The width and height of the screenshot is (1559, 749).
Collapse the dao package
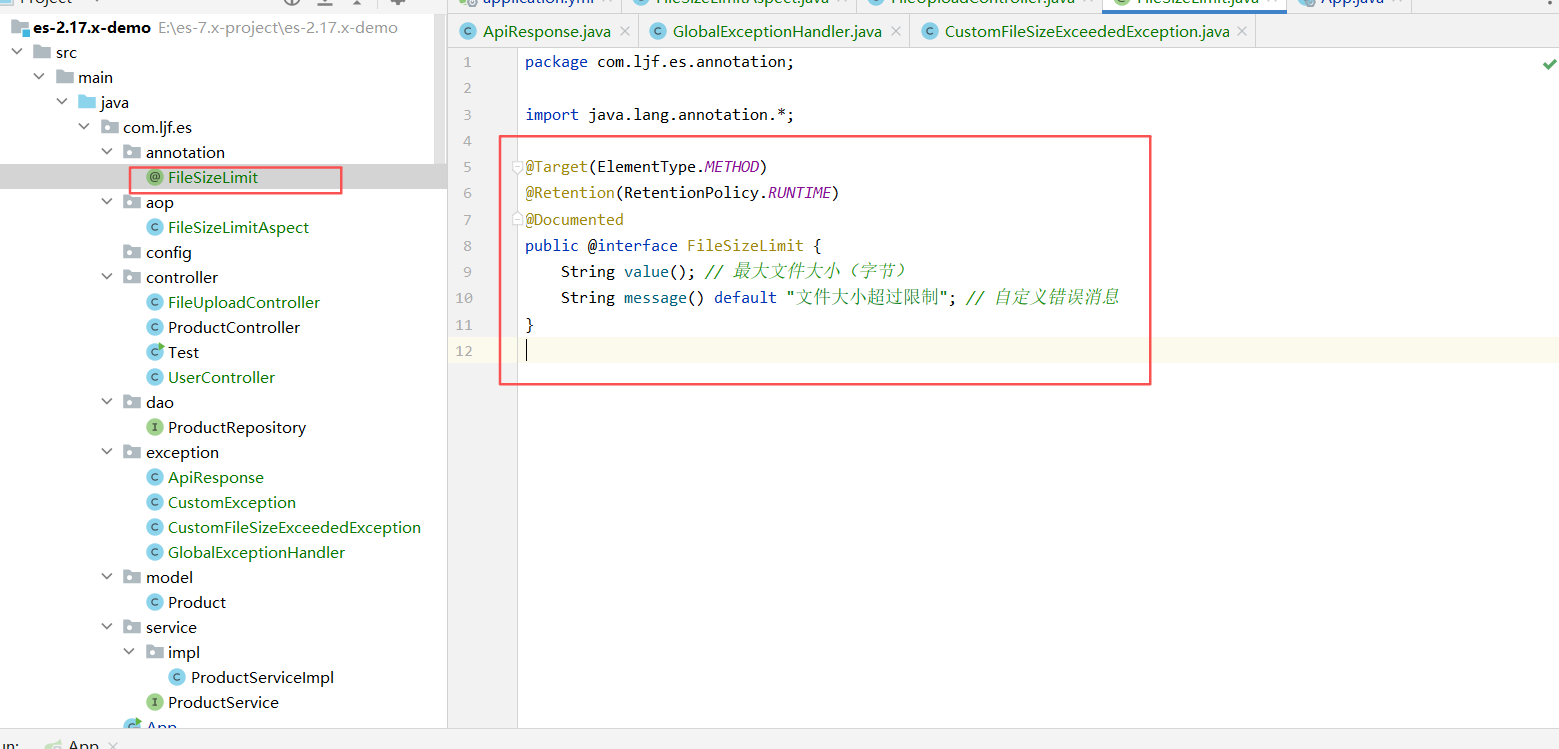108,402
